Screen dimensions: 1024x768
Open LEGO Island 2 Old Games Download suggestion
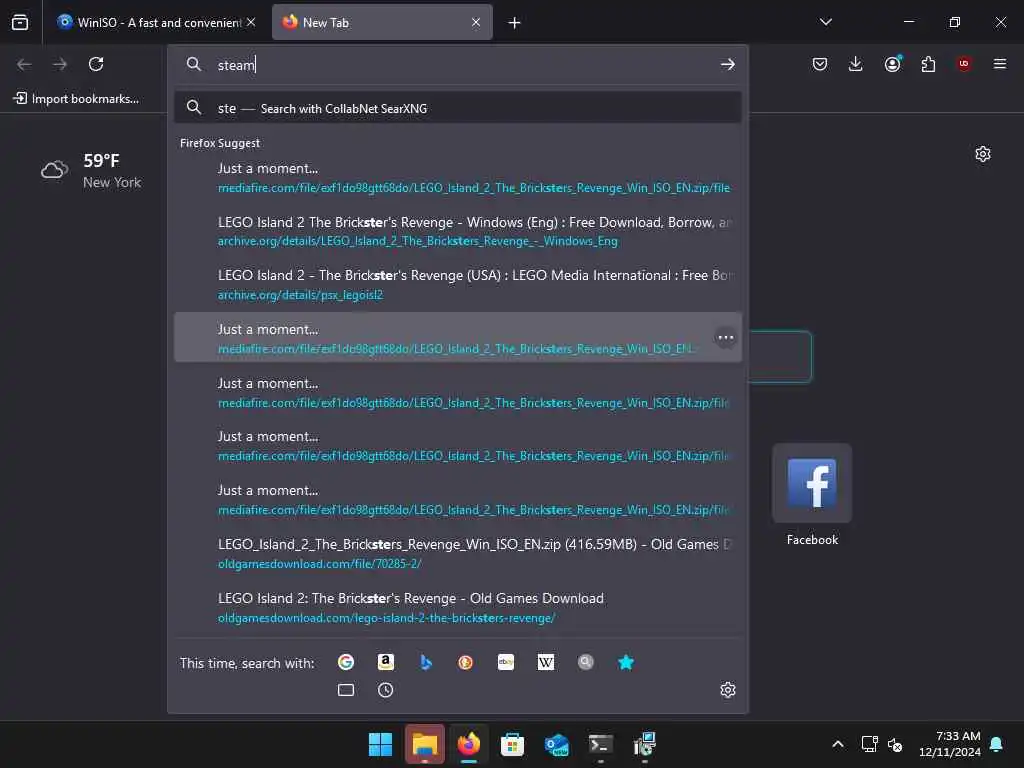[x=458, y=607]
